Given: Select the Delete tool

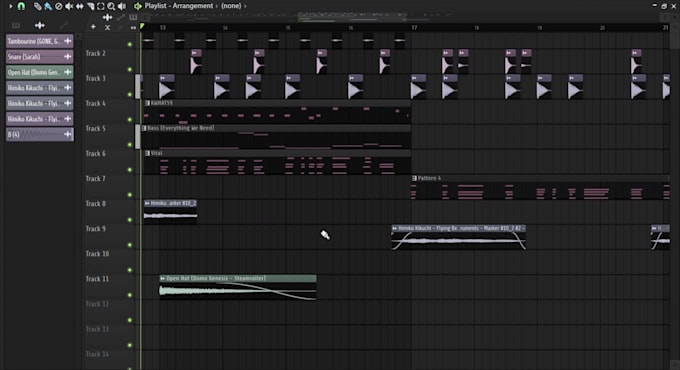Looking at the screenshot, I should [59, 6].
